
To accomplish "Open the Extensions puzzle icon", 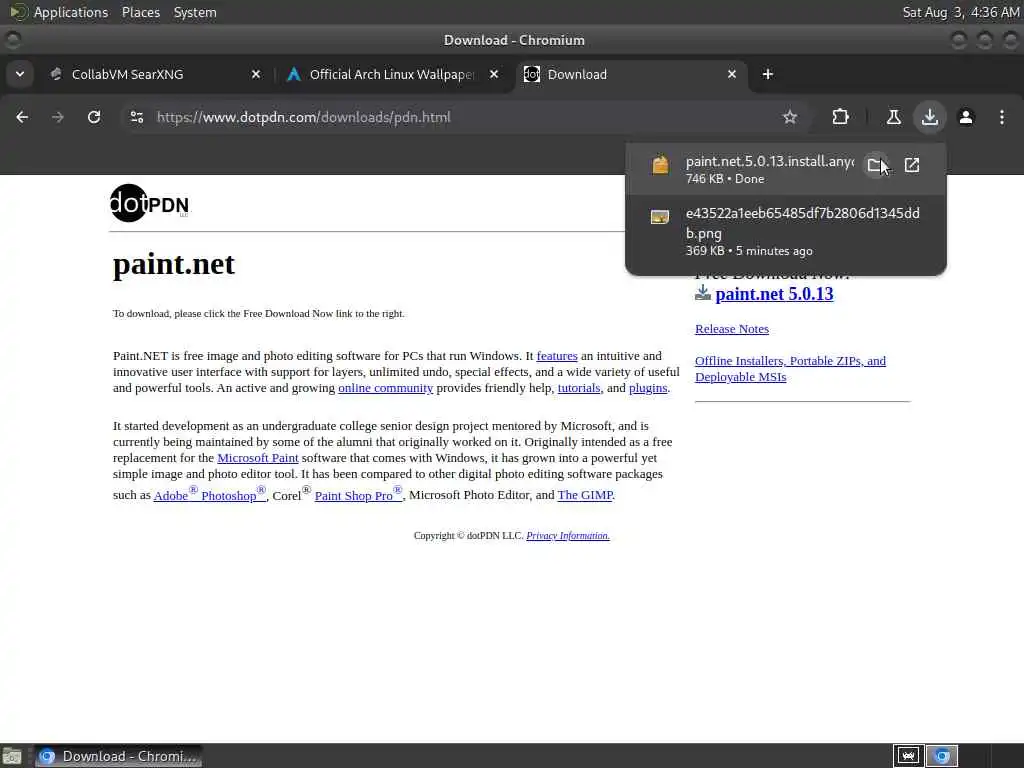I will point(840,117).
